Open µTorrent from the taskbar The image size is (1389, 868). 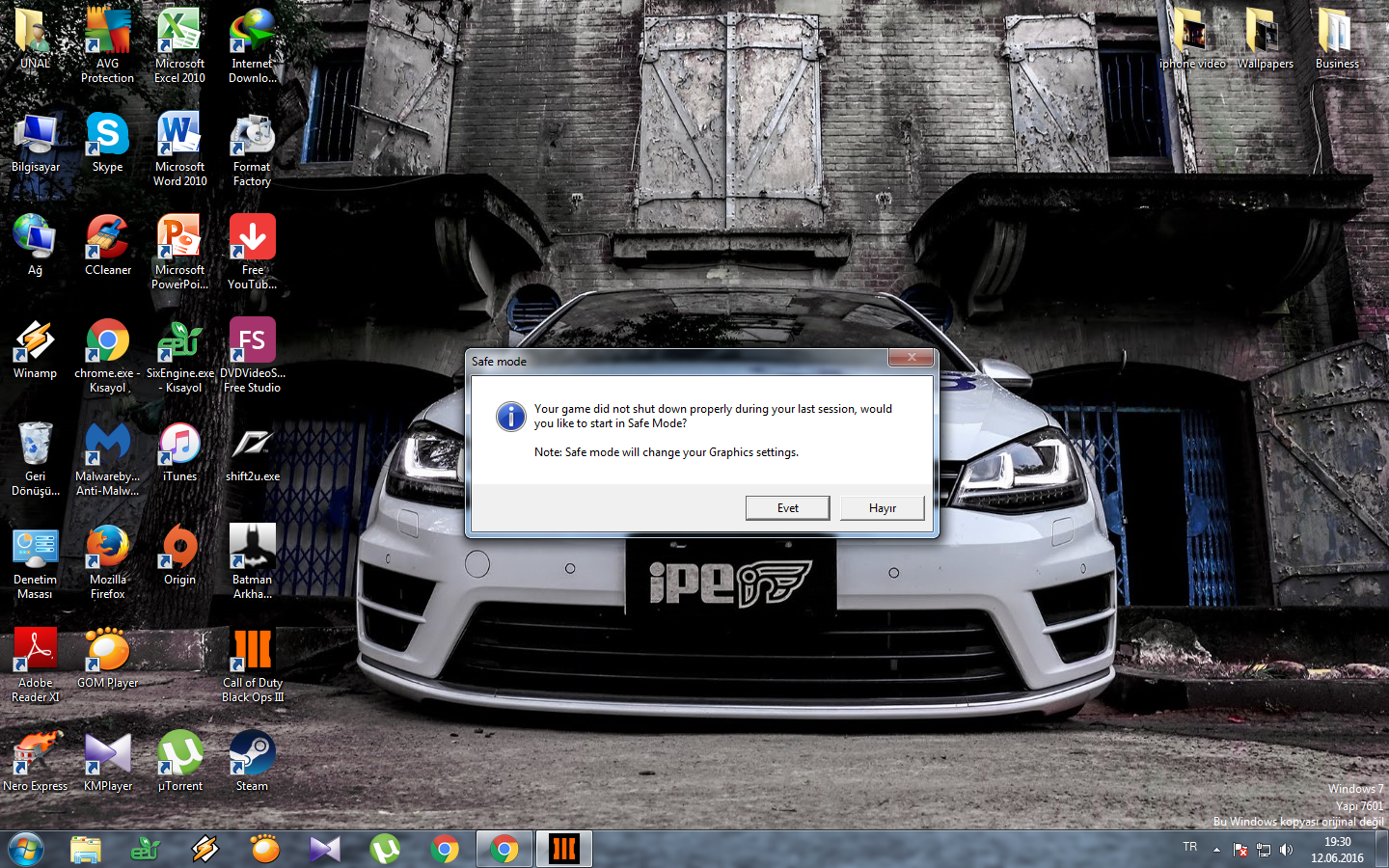[385, 850]
